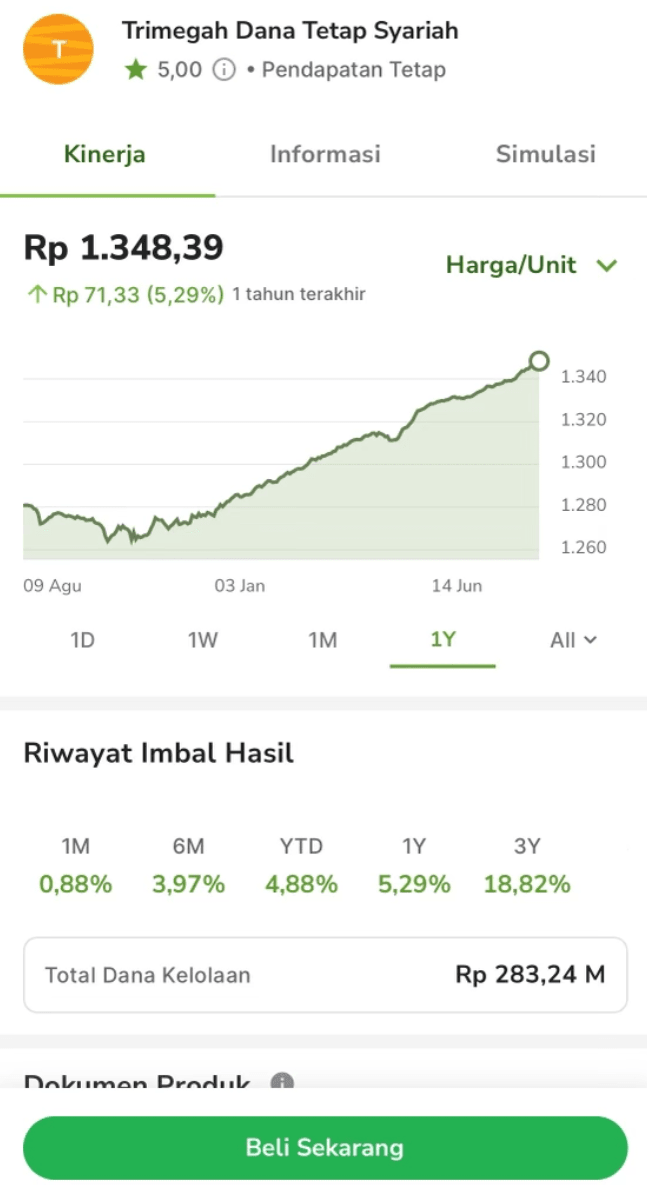Switch to the Informasi tab

[x=325, y=154]
